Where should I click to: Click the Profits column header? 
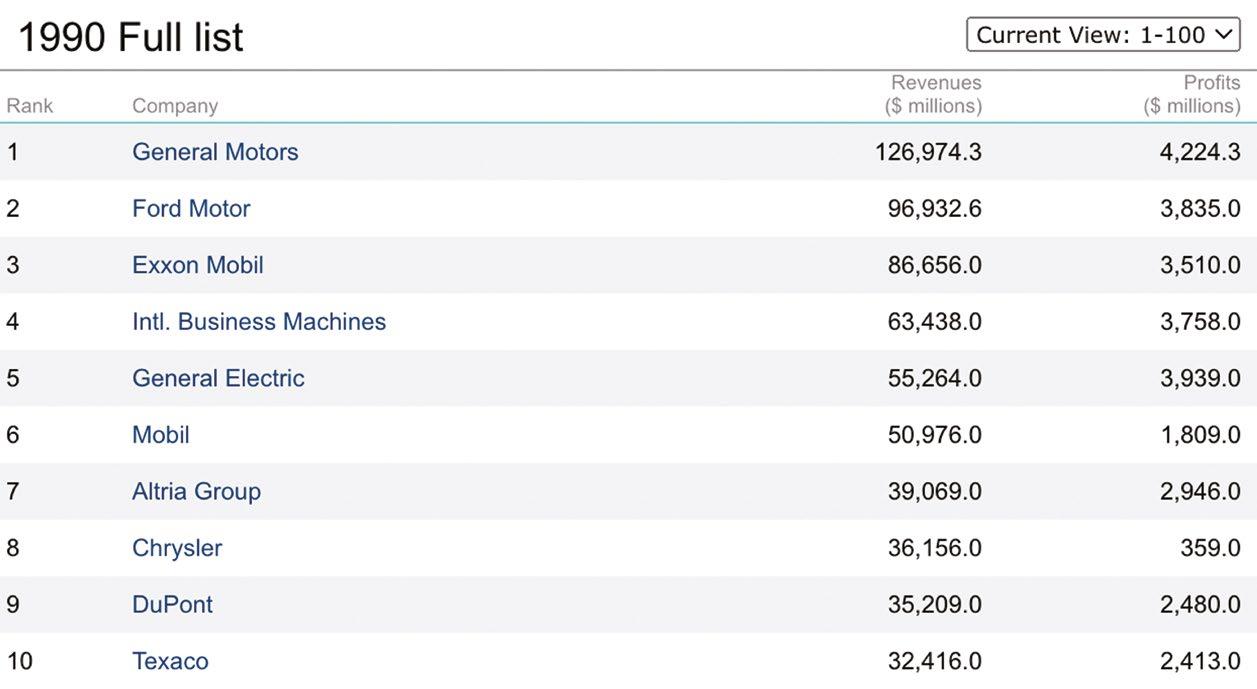pos(1193,94)
